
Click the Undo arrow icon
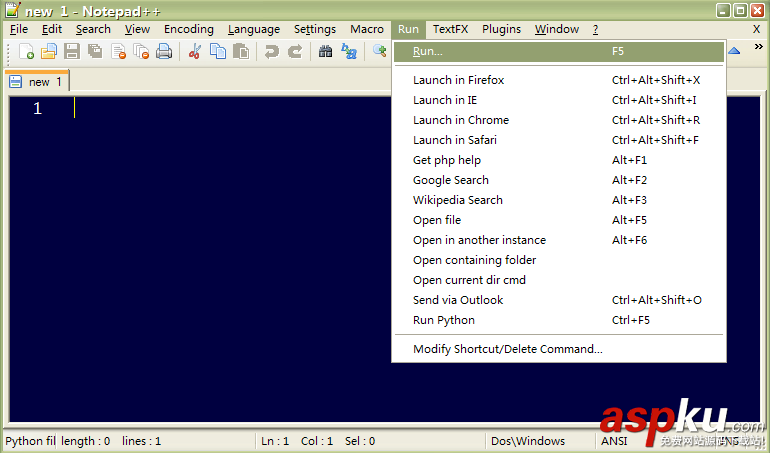[272, 51]
